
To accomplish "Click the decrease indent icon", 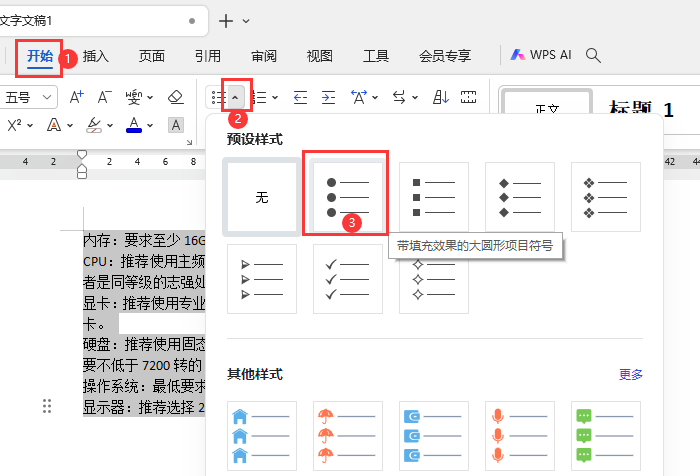I will coord(300,97).
